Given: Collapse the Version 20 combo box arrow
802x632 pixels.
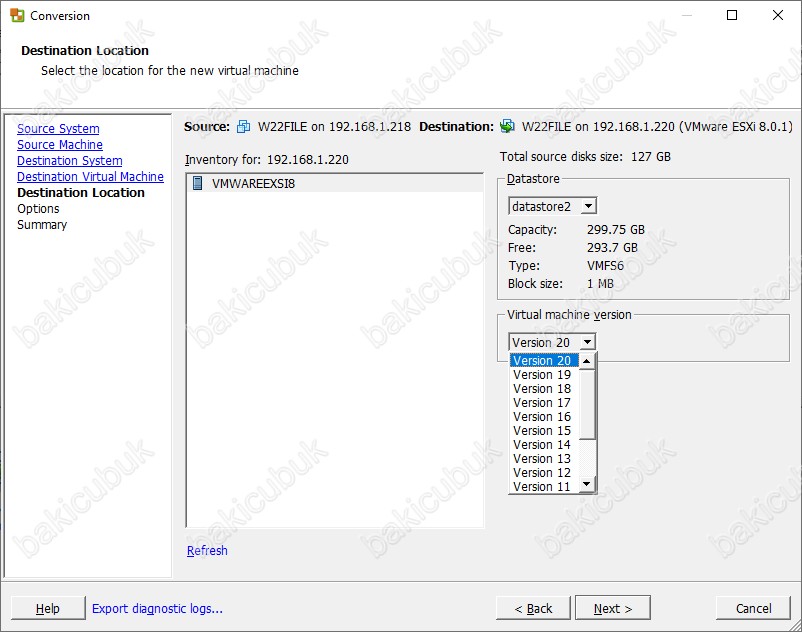Looking at the screenshot, I should tap(588, 342).
